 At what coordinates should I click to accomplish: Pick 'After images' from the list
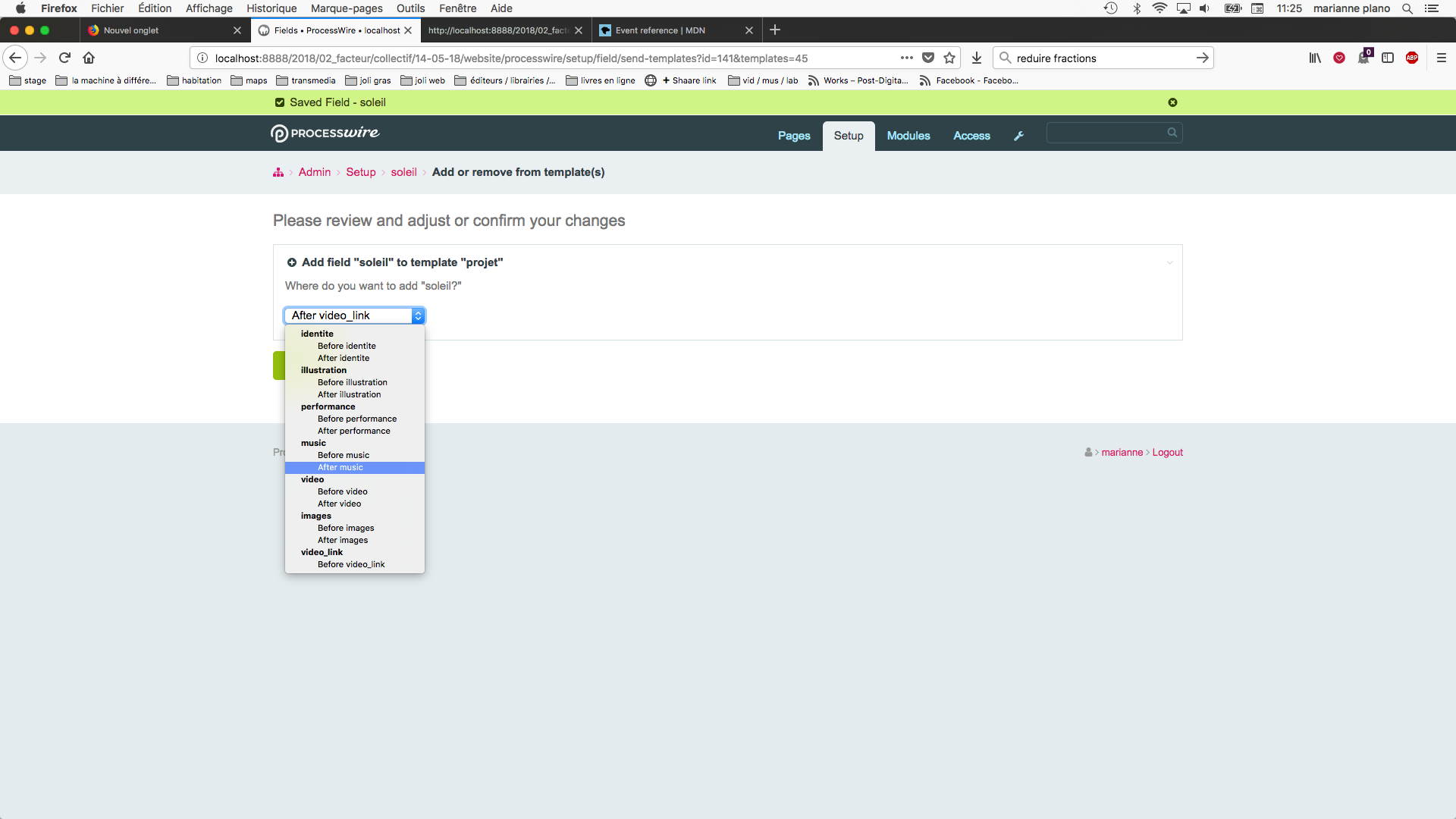coord(343,541)
